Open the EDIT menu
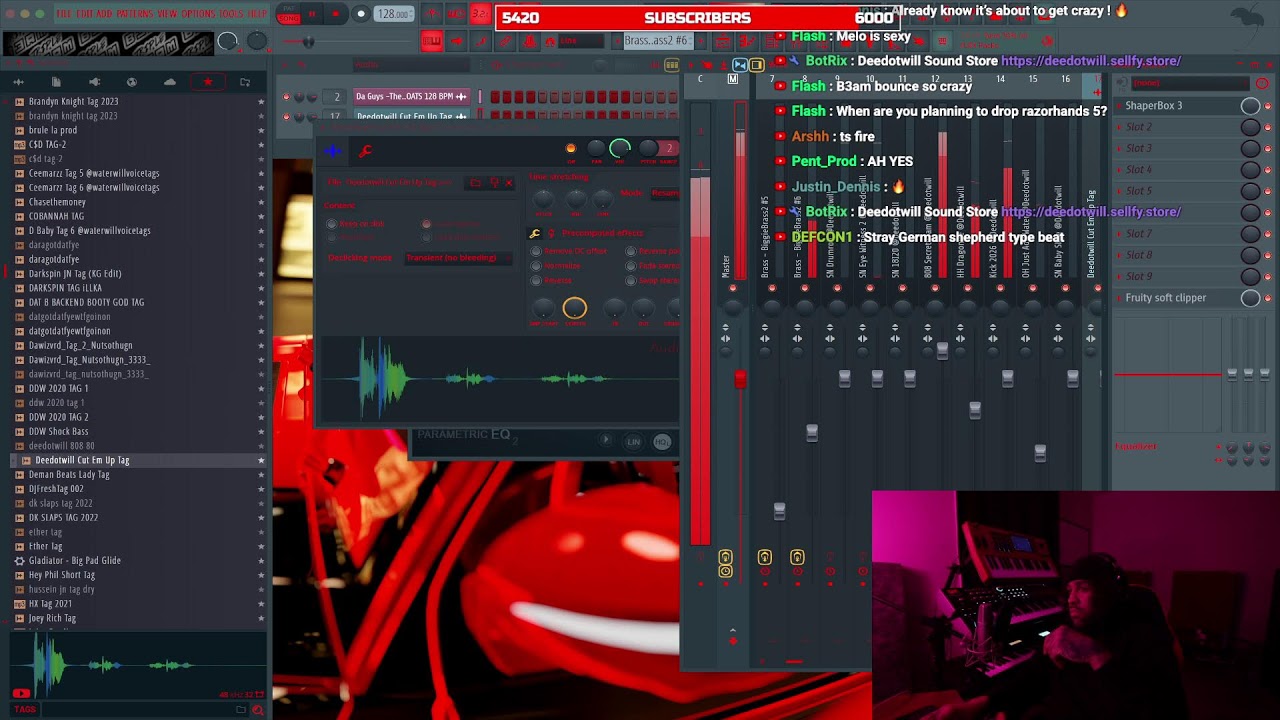This screenshot has width=1280, height=720. (83, 14)
